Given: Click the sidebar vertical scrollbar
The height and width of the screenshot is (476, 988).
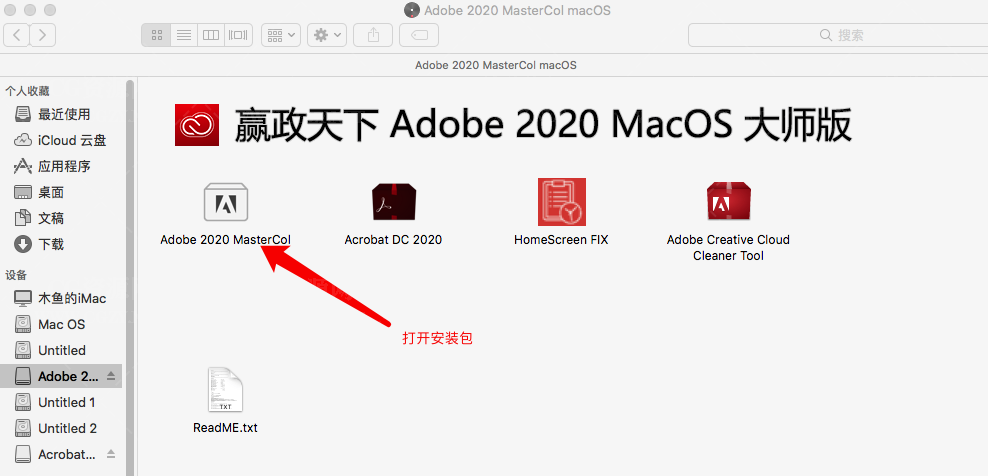Looking at the screenshot, I should 130,277.
